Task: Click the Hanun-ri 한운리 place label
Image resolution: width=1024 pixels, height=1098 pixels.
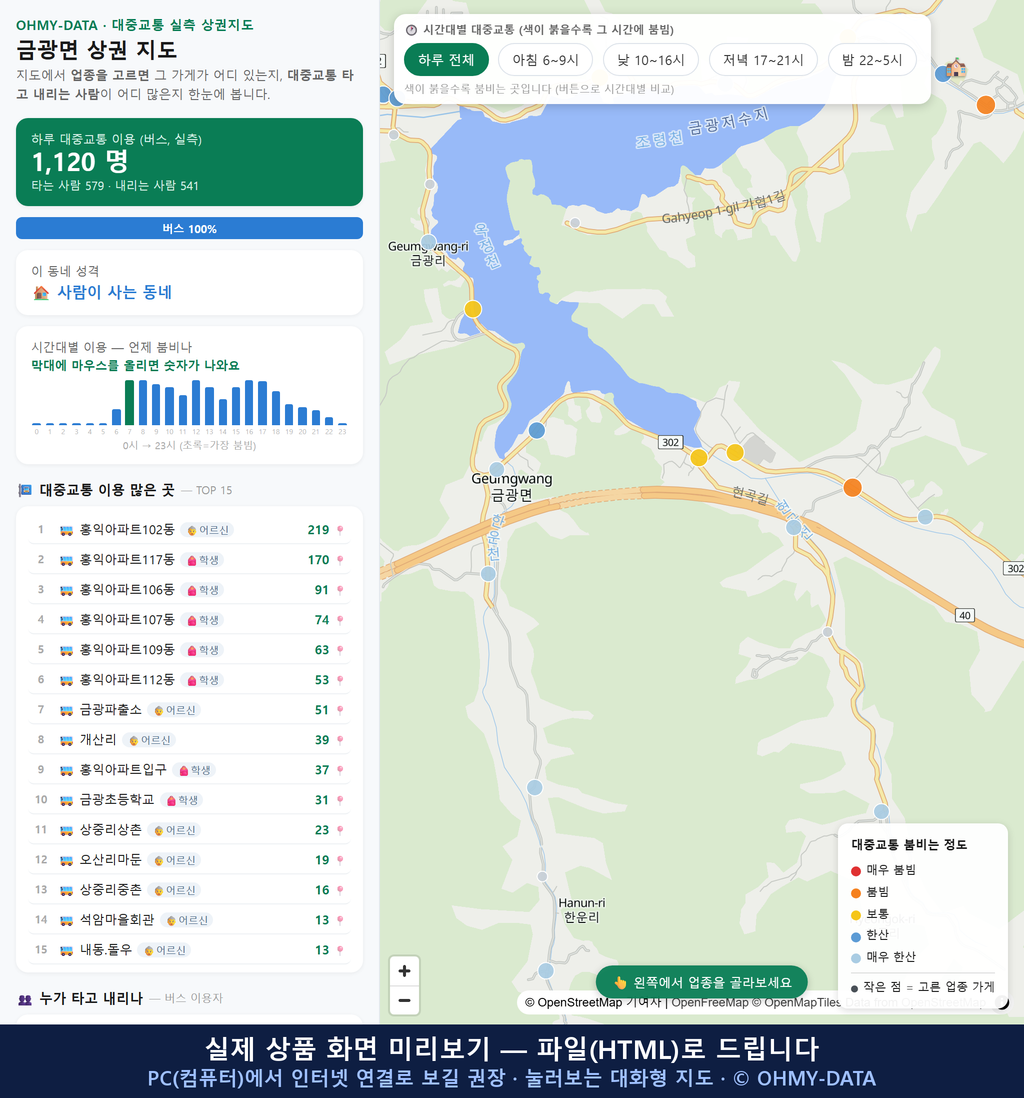Action: tap(582, 910)
